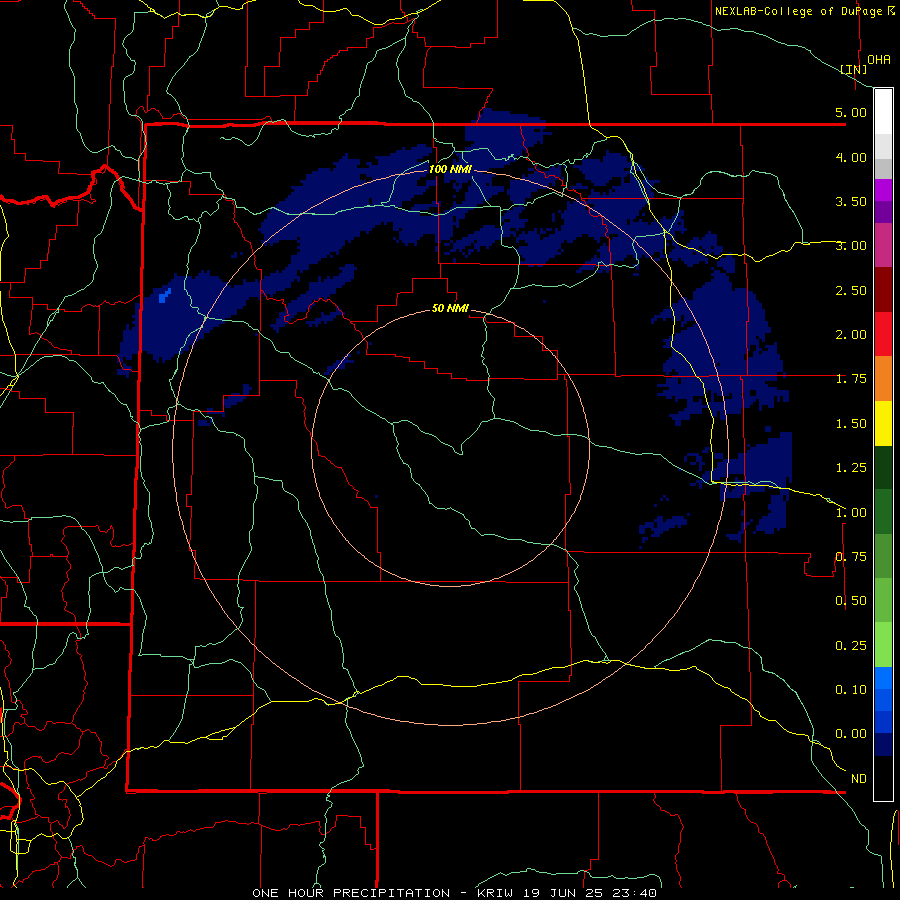Click the 0.00 legend value
Image resolution: width=900 pixels, height=900 pixels.
(x=851, y=734)
